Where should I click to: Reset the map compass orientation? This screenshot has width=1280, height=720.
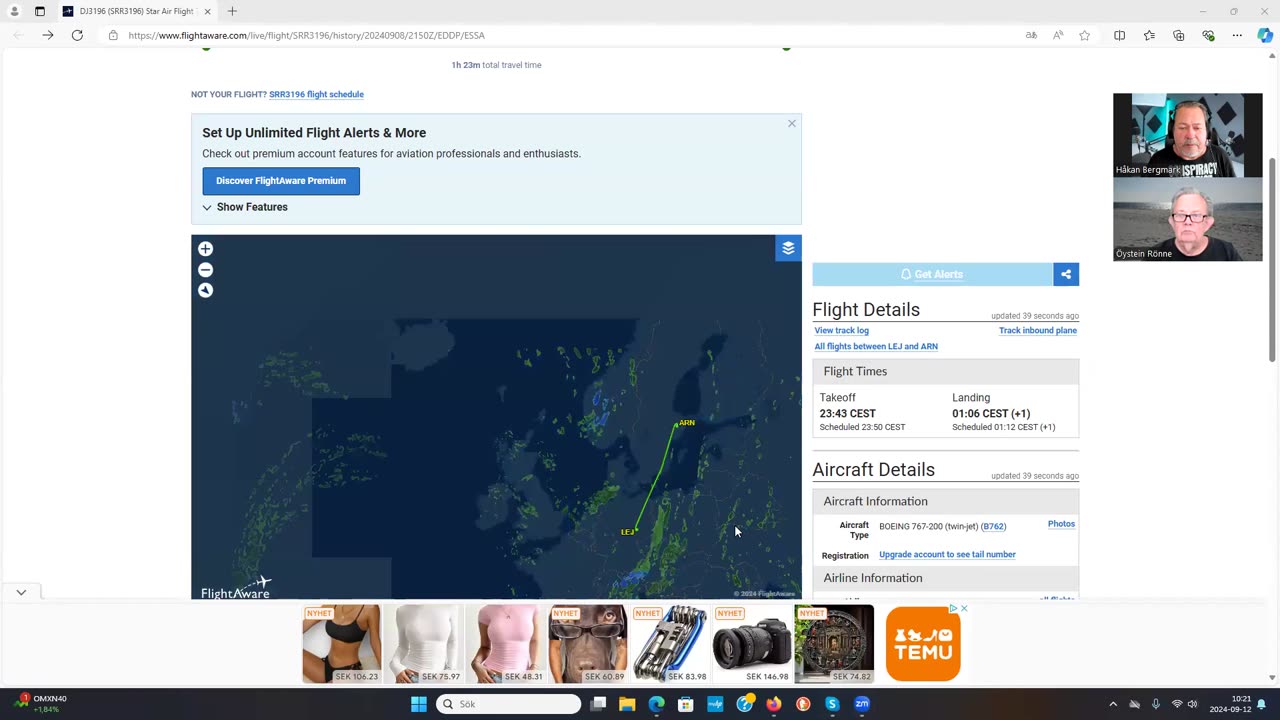(205, 290)
